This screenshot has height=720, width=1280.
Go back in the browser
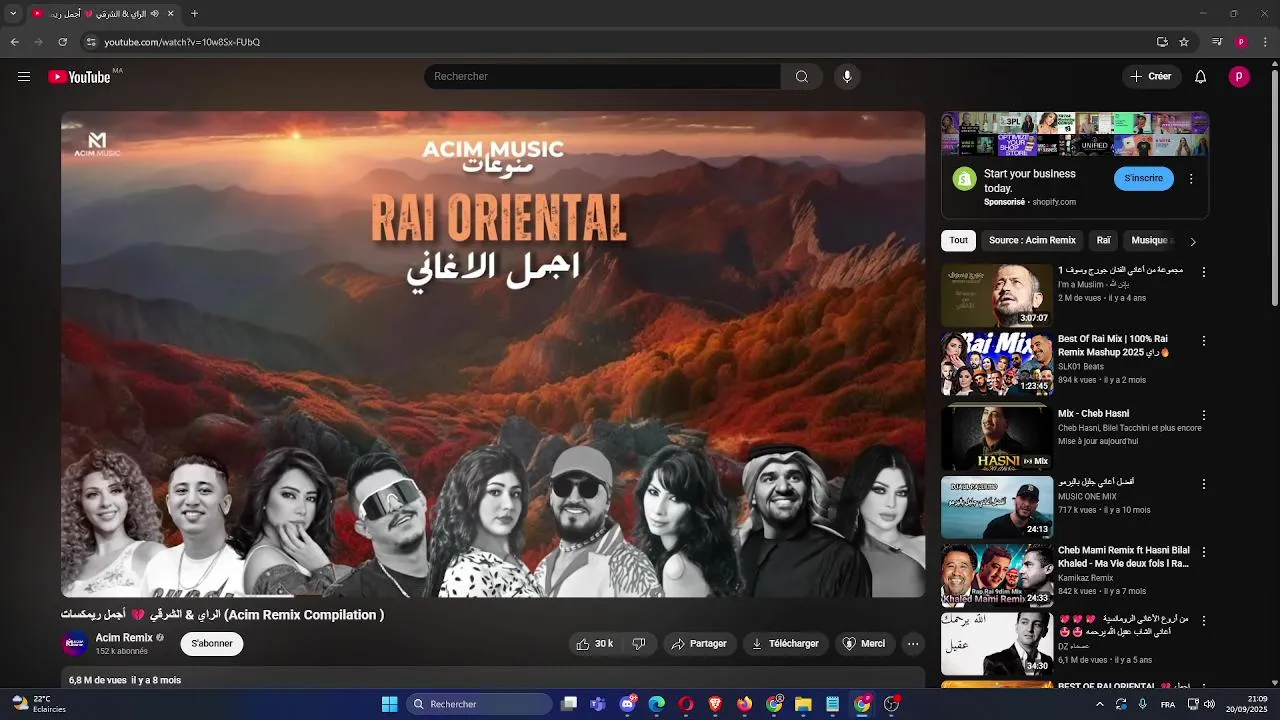click(14, 42)
